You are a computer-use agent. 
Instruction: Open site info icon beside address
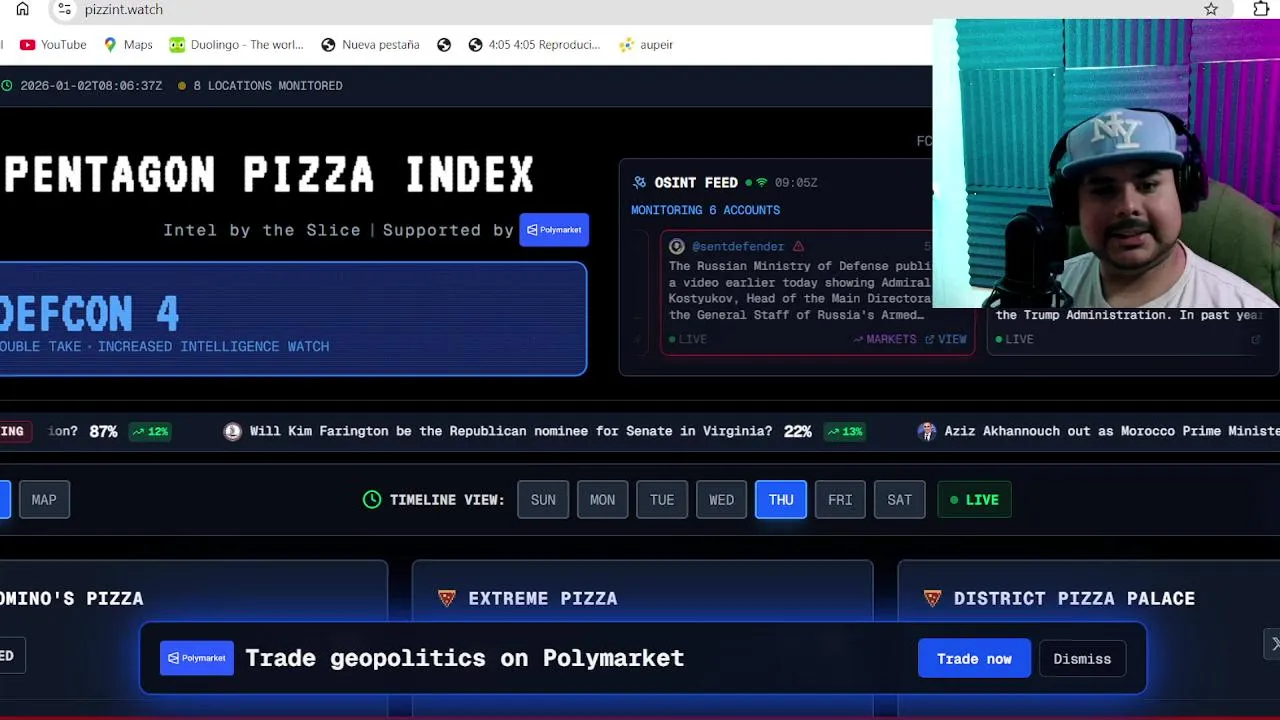[64, 9]
